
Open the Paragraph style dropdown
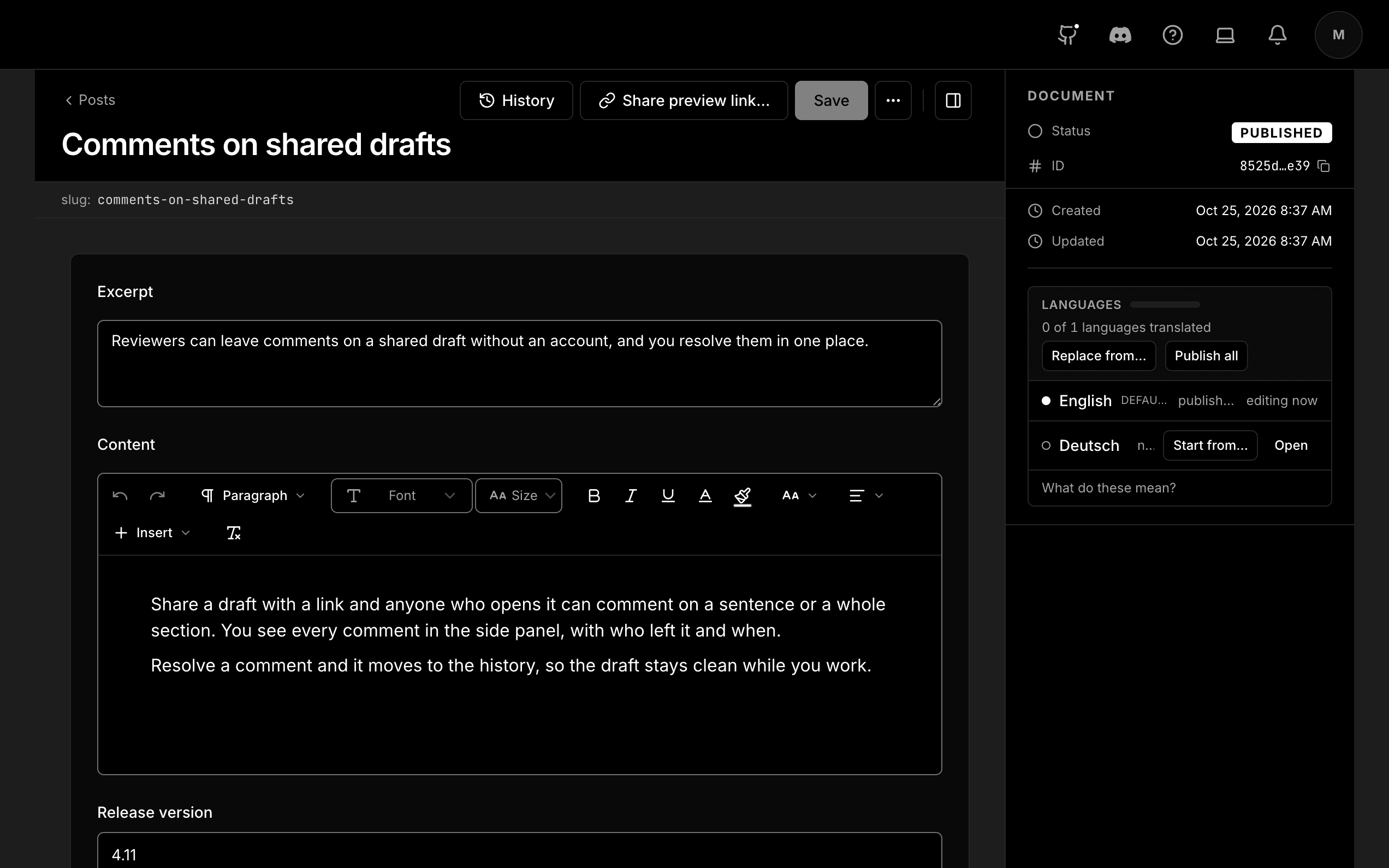point(253,496)
